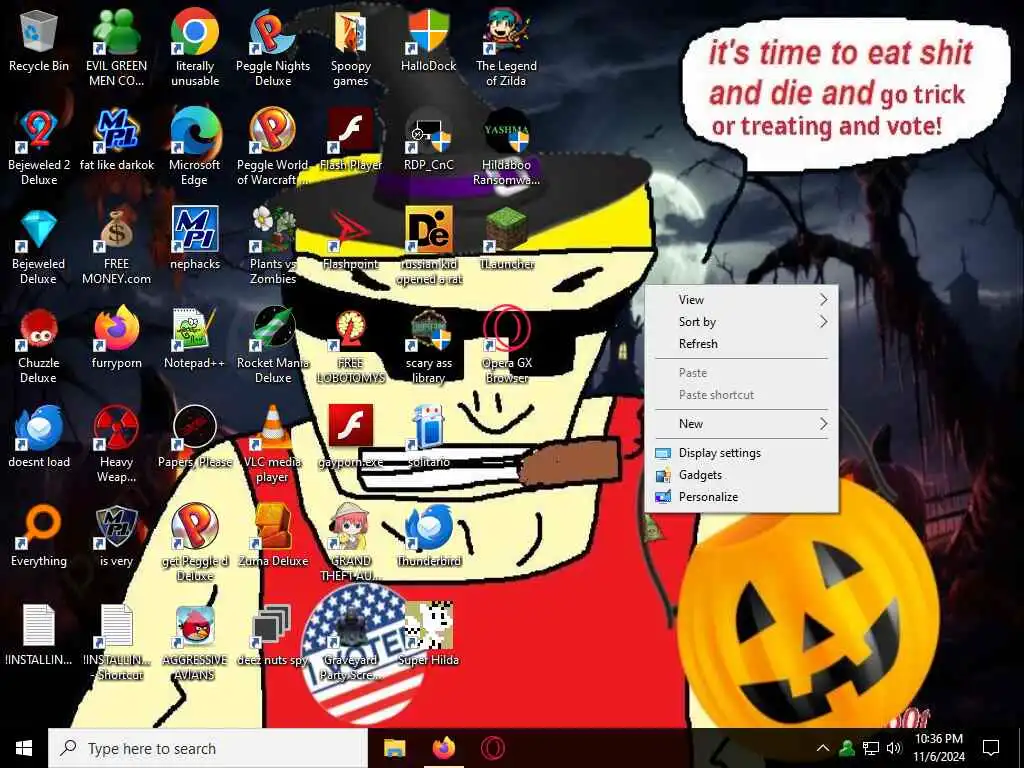Image resolution: width=1024 pixels, height=768 pixels.
Task: Open The Legend of Zilda shortcut
Action: [x=506, y=46]
